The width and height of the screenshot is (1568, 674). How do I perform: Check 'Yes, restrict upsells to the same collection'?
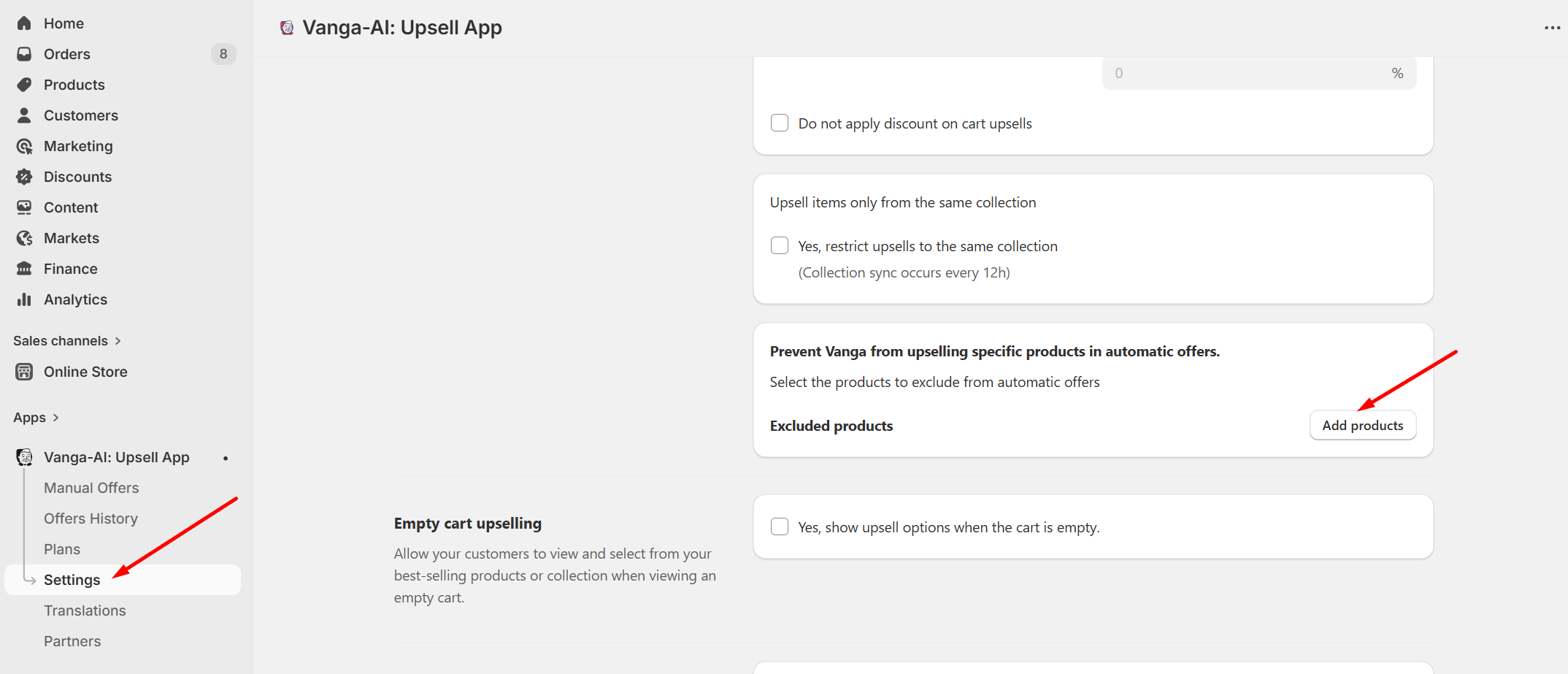coord(780,245)
